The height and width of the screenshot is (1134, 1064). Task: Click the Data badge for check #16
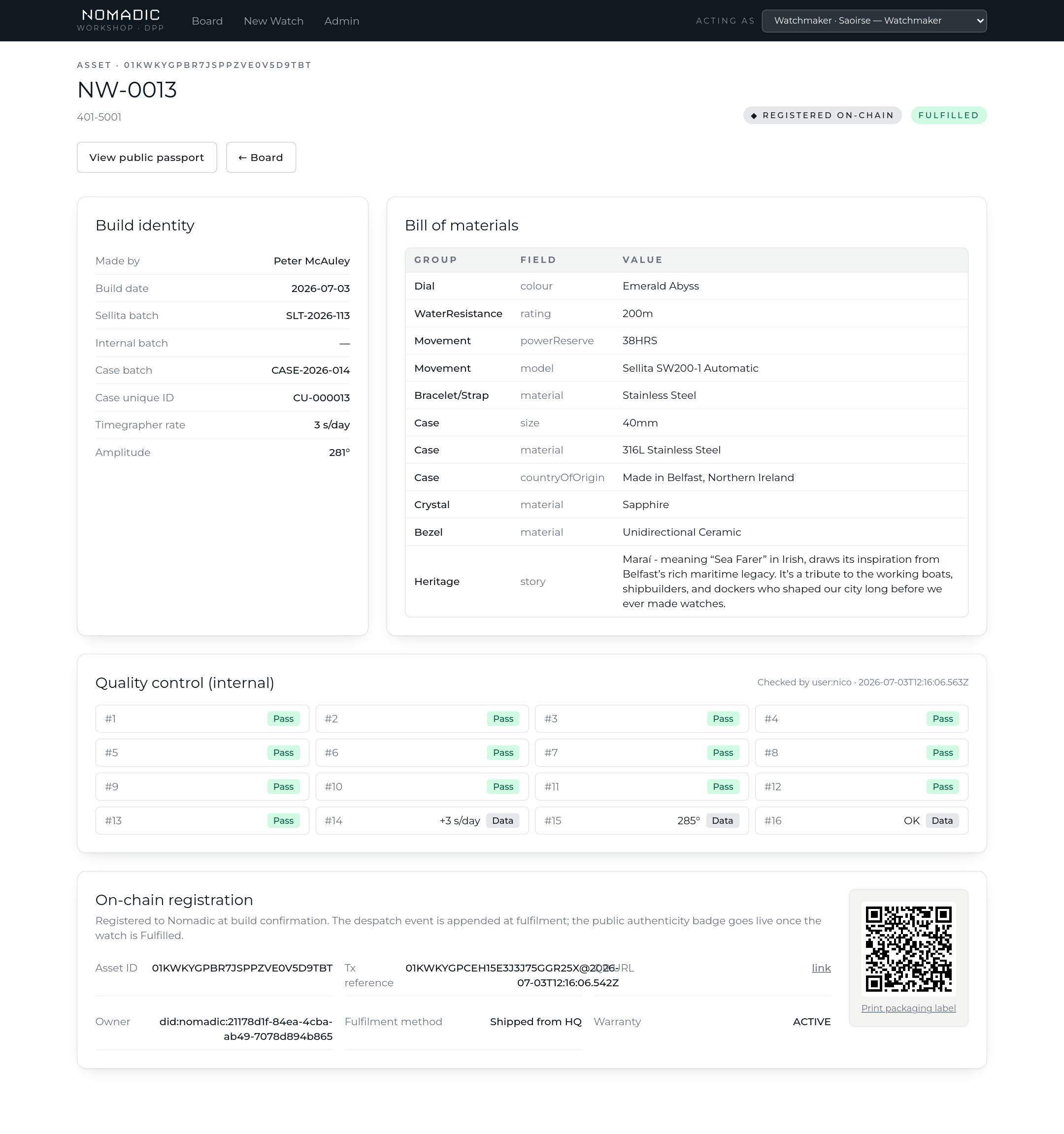pyautogui.click(x=942, y=821)
